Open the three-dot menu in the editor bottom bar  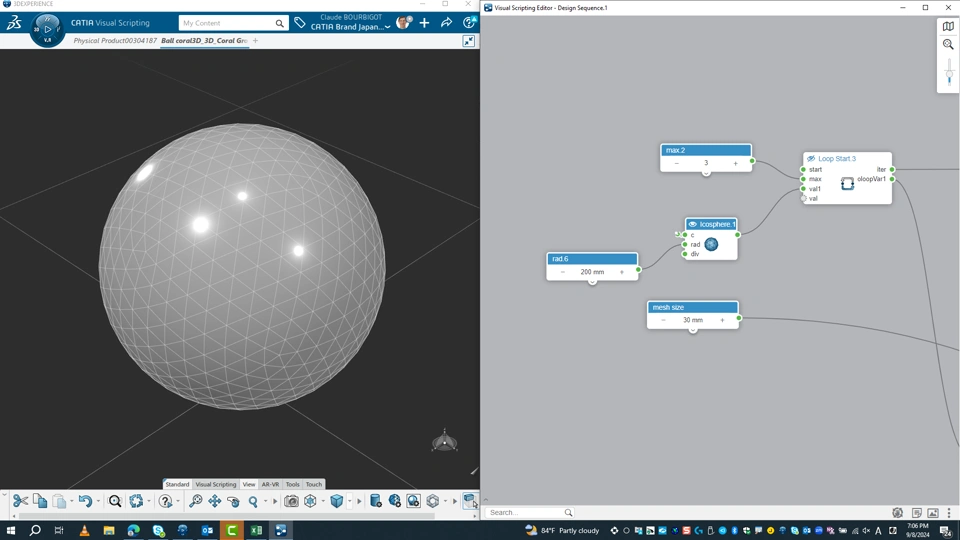(949, 513)
